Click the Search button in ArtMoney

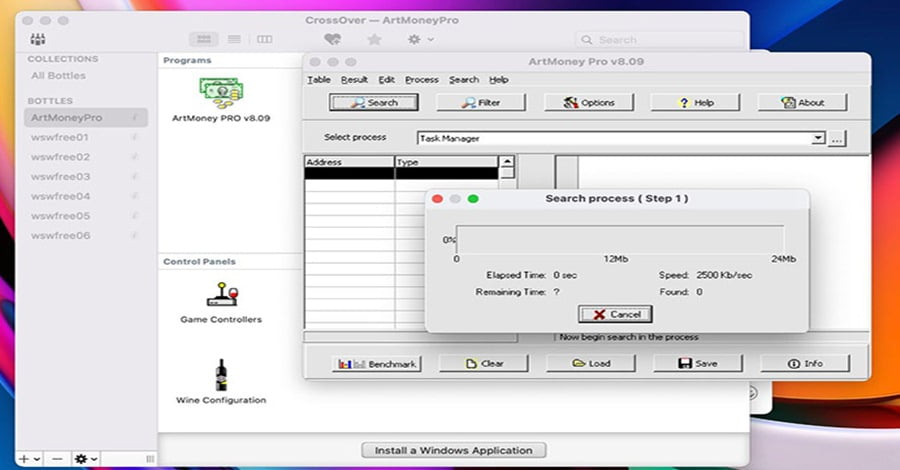(x=374, y=103)
